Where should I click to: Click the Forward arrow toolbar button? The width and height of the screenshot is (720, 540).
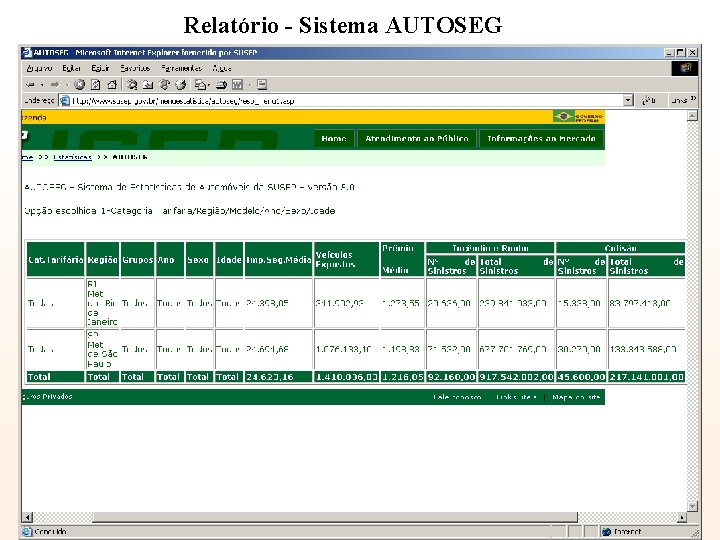pos(55,84)
